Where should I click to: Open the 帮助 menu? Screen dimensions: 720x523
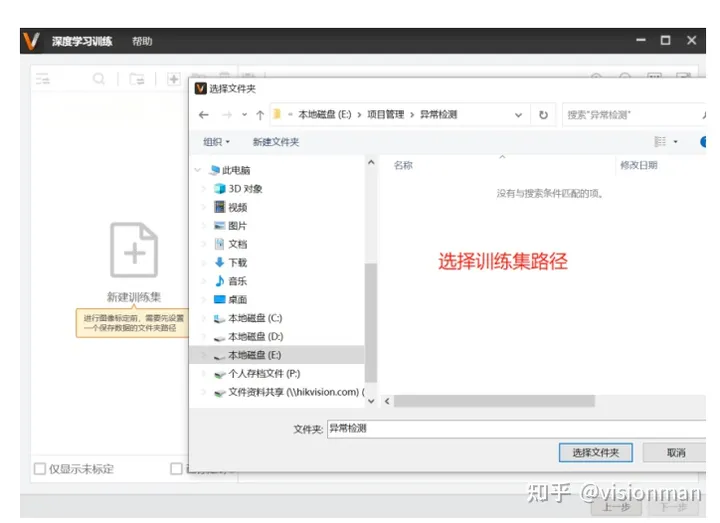(x=142, y=41)
